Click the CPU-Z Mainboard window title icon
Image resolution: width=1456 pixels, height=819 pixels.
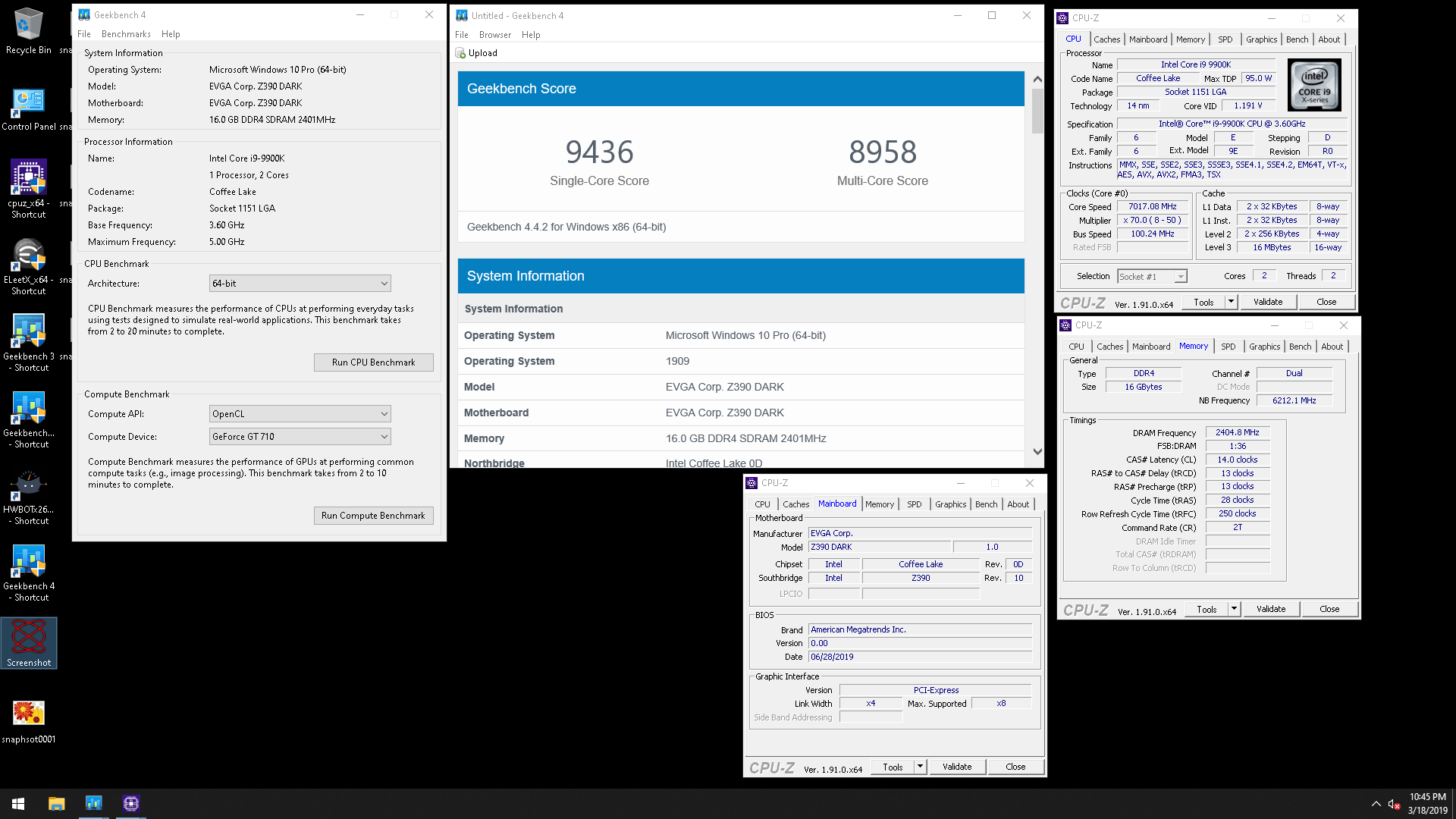752,483
